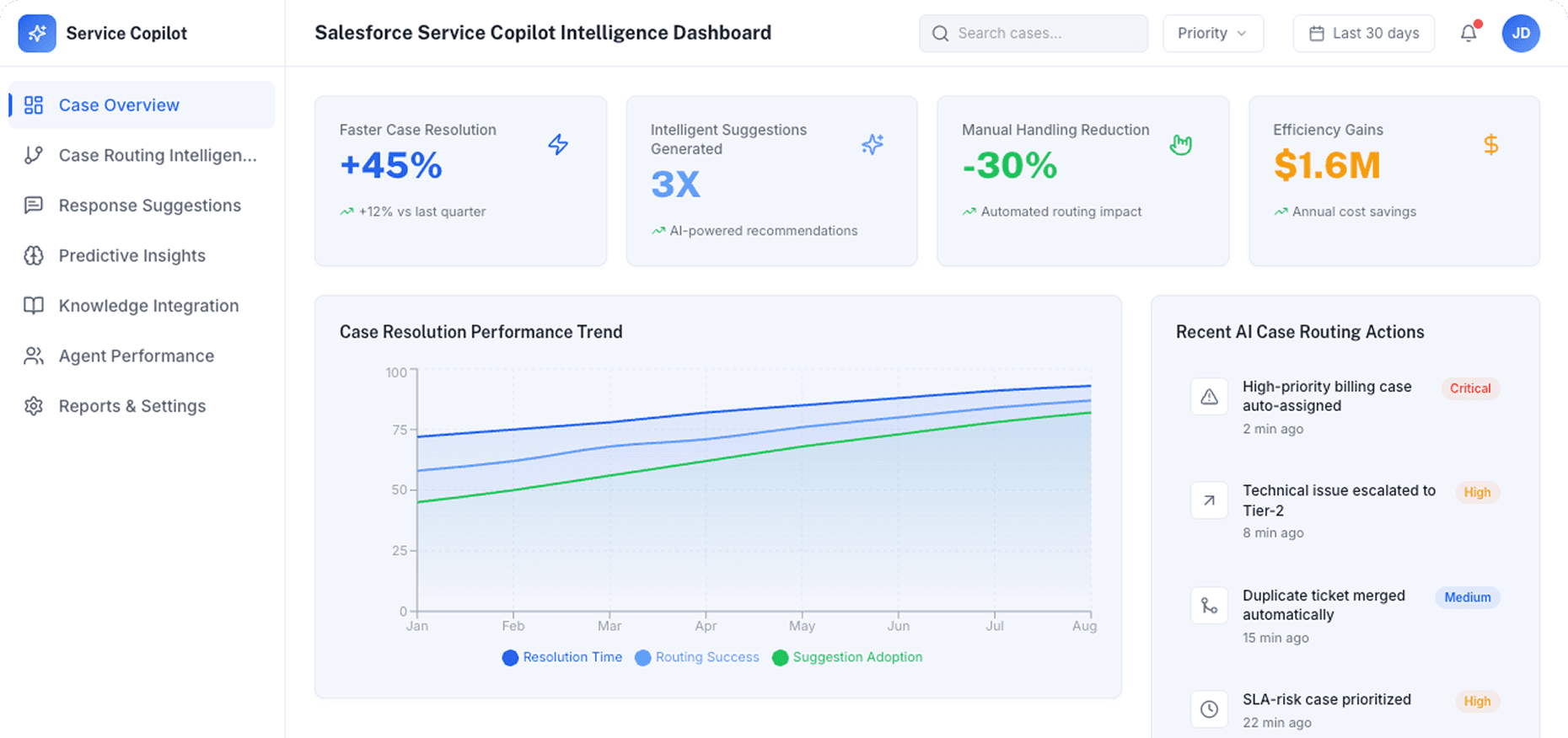Open the Last 30 days date range selector
Viewport: 1568px width, 738px height.
tap(1363, 33)
